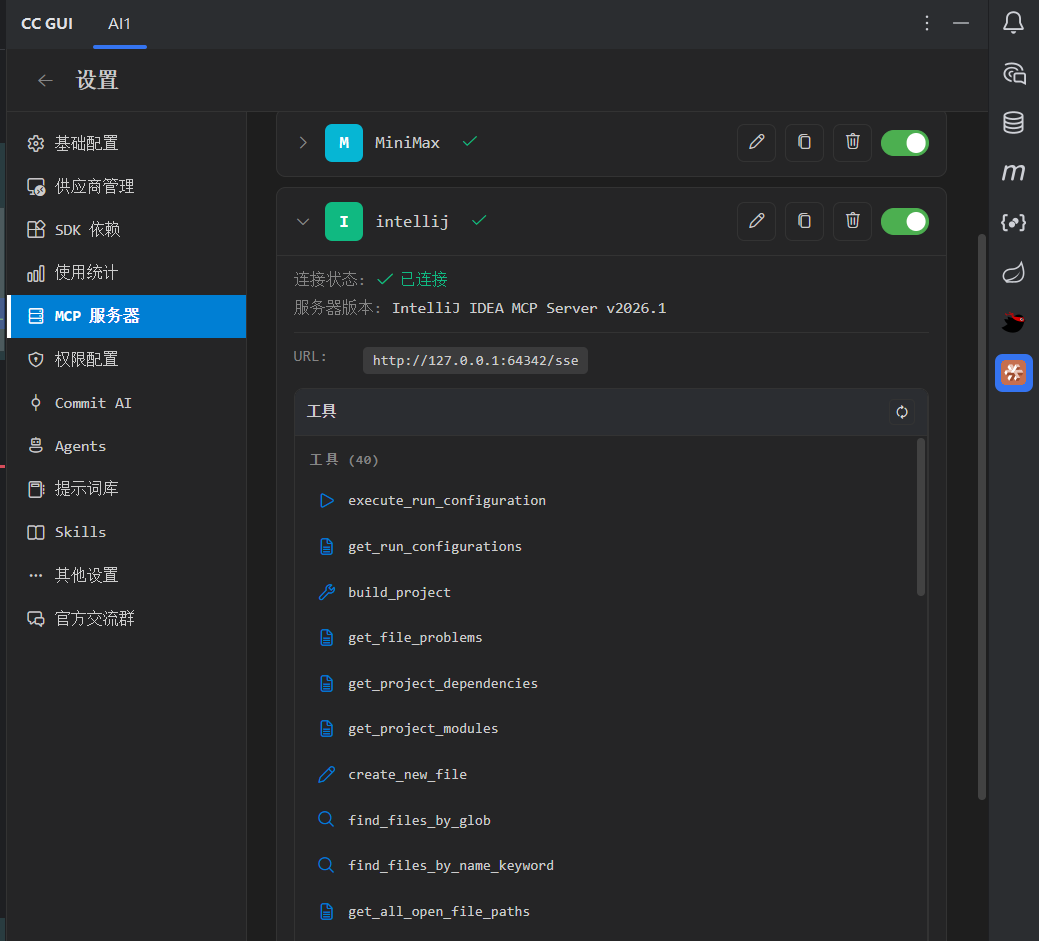Screen dimensions: 1039x941
Task: Refresh the tools list
Action: coord(902,412)
